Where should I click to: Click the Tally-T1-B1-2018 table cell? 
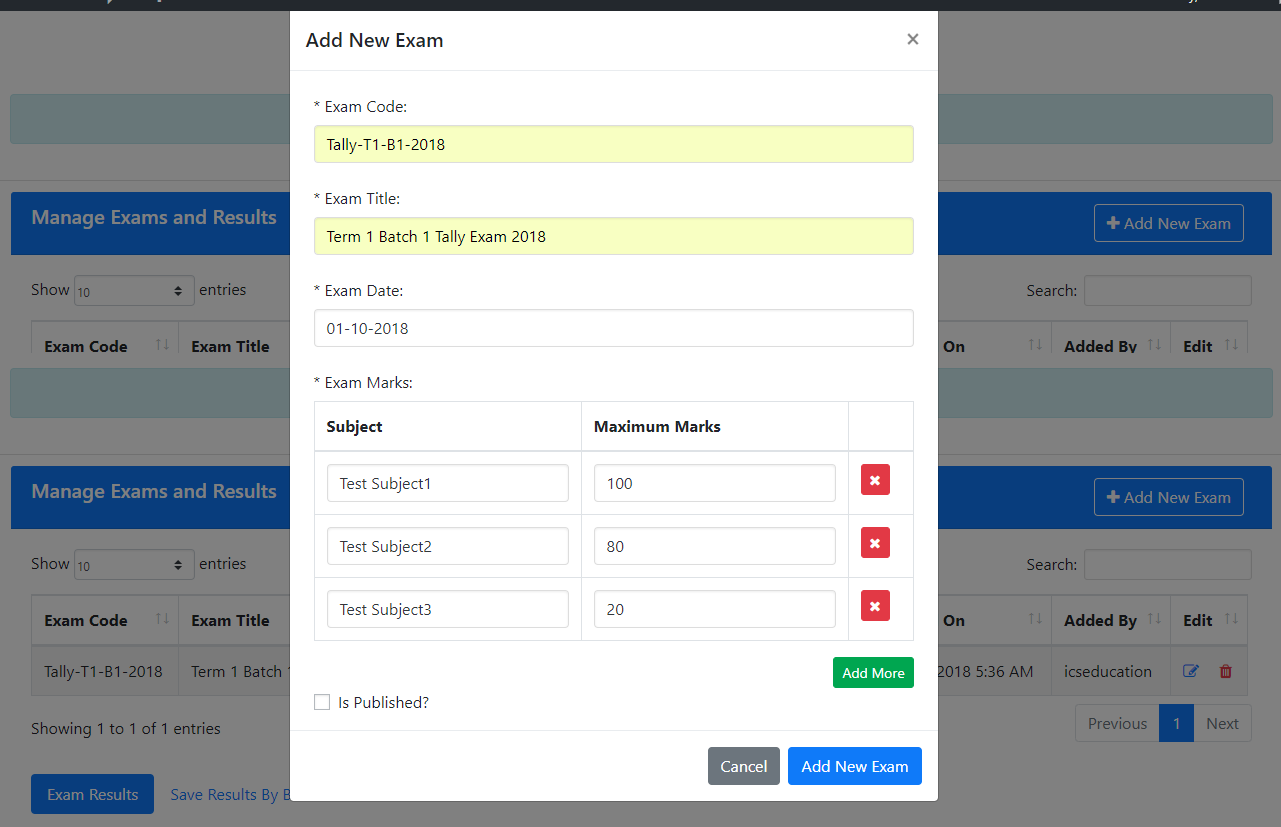coord(105,671)
